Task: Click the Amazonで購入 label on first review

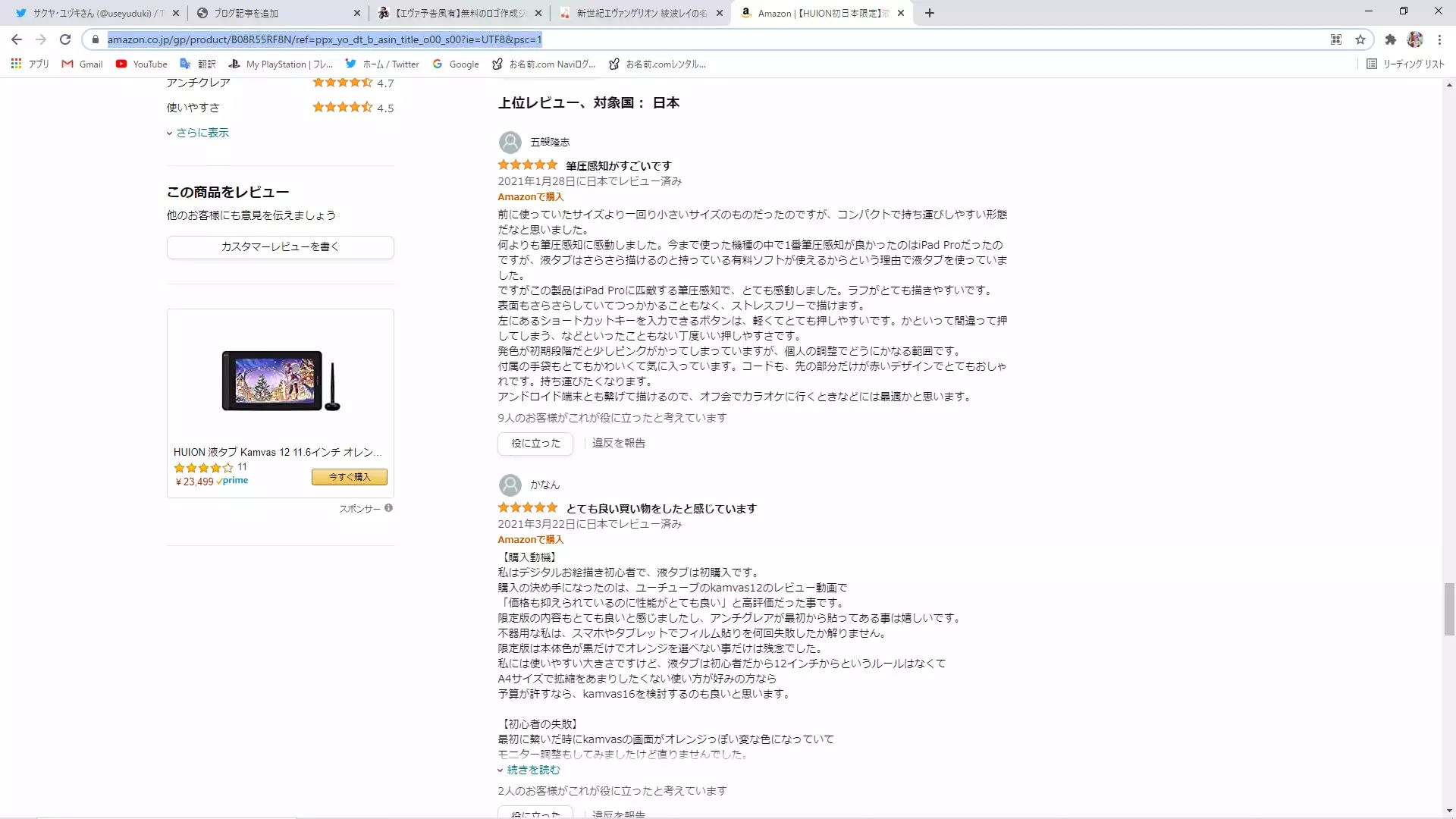Action: [x=531, y=197]
